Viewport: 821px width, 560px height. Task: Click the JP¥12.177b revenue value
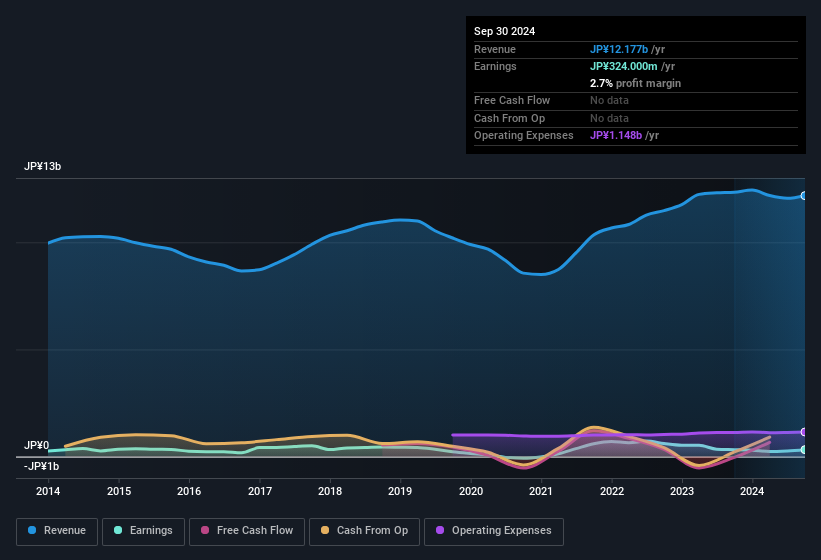click(619, 49)
